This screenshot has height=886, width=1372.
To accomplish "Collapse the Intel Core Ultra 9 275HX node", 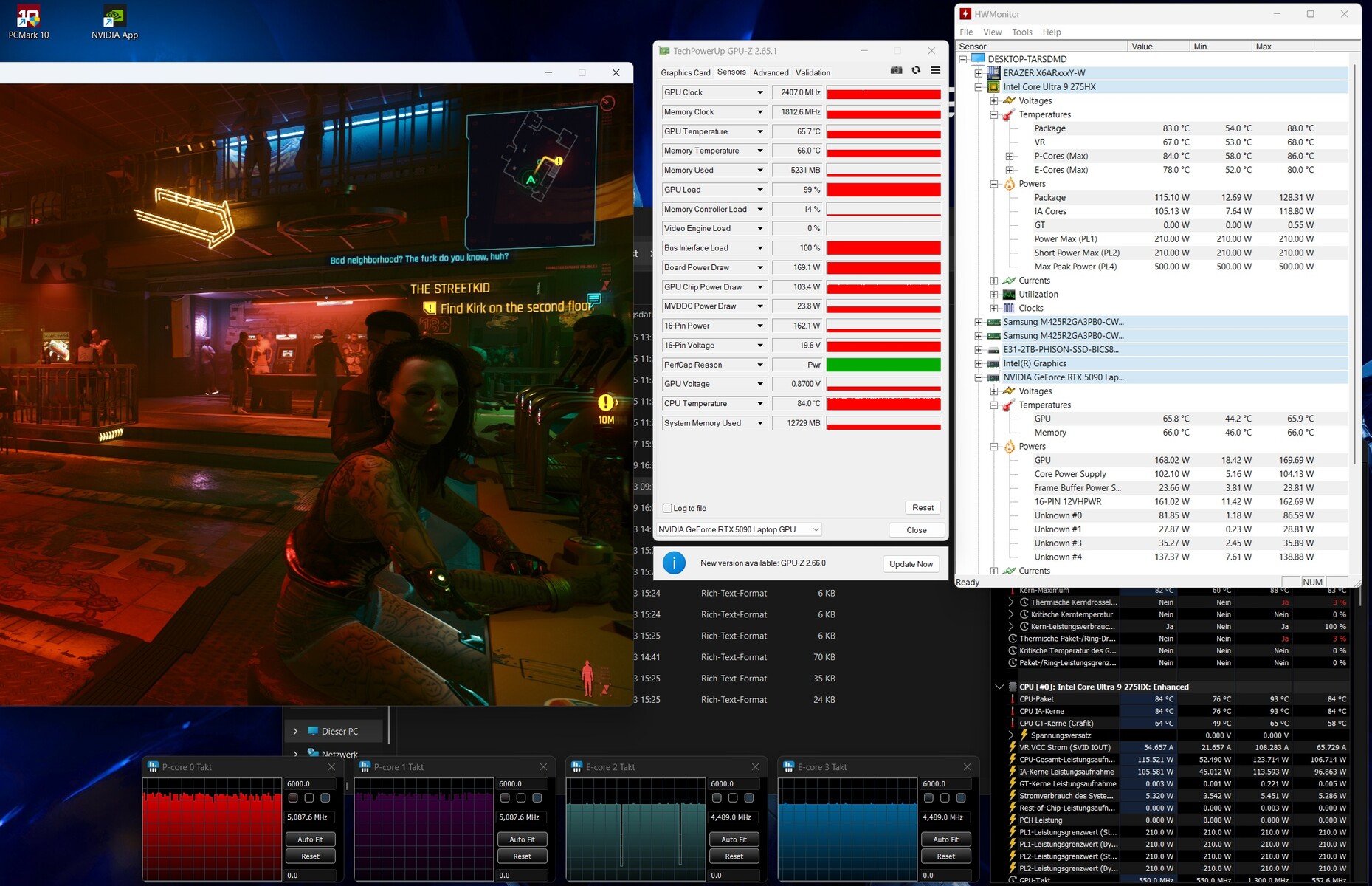I will [x=979, y=87].
